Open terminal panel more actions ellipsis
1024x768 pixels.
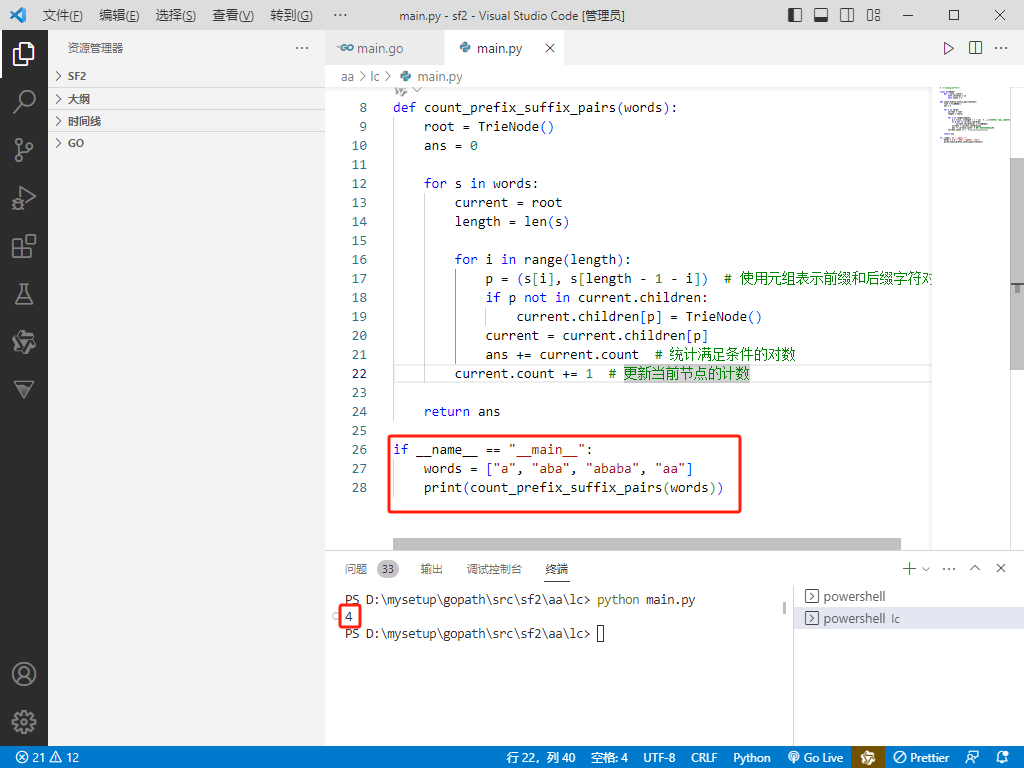[949, 569]
